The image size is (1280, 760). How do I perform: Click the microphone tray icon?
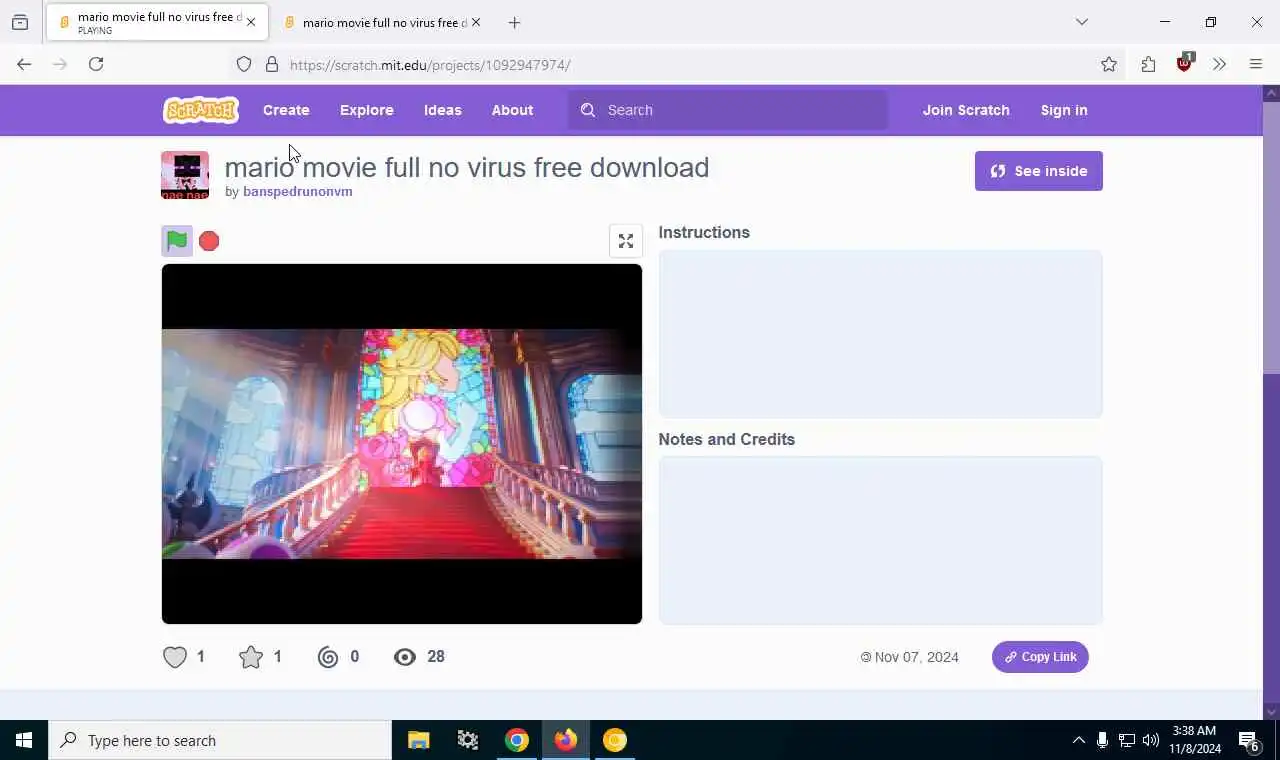click(1102, 740)
